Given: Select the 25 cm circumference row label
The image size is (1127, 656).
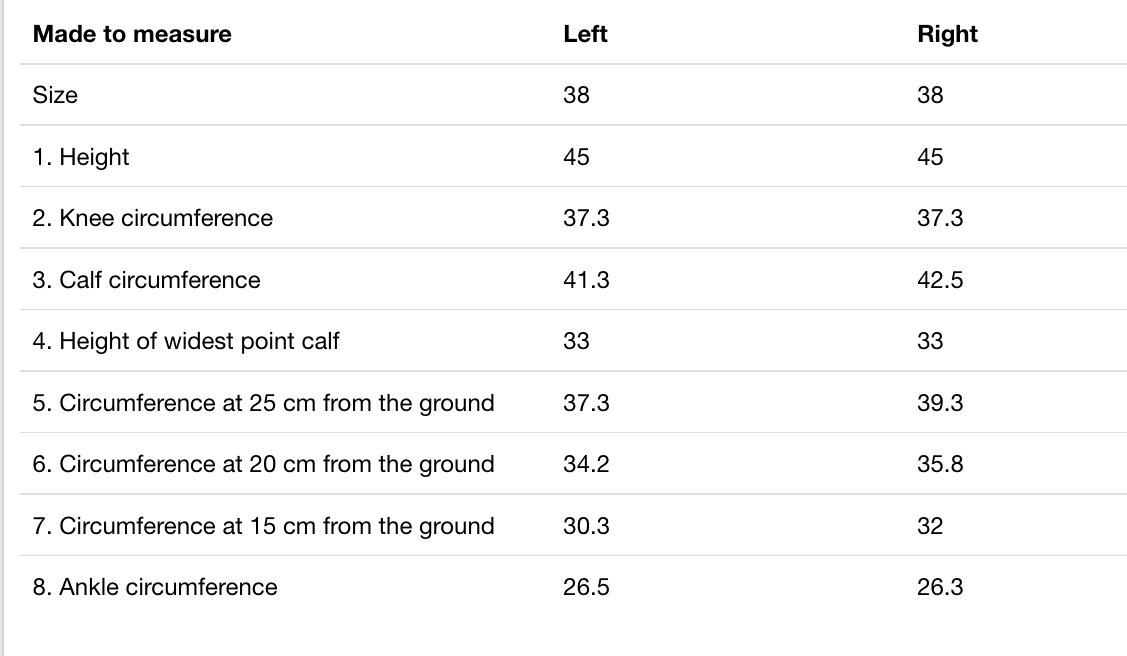Looking at the screenshot, I should click(x=263, y=403).
